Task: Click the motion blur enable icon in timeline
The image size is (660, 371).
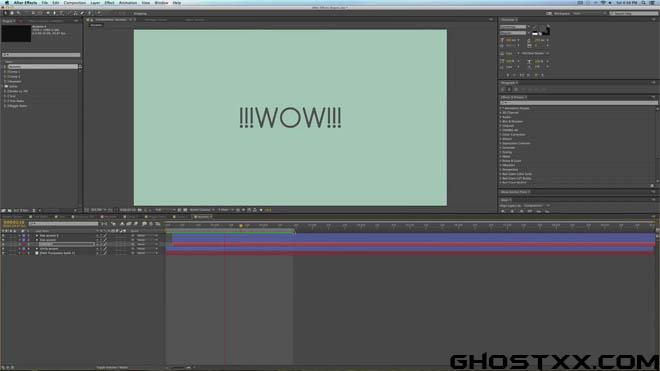Action: point(136,224)
